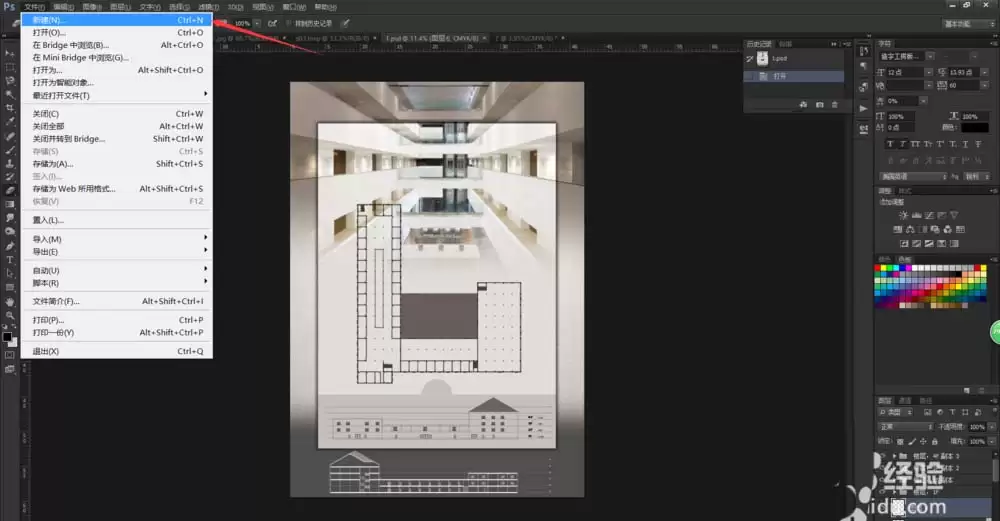1000x521 pixels.
Task: Click leading value field 13.93 点
Action: click(x=964, y=72)
